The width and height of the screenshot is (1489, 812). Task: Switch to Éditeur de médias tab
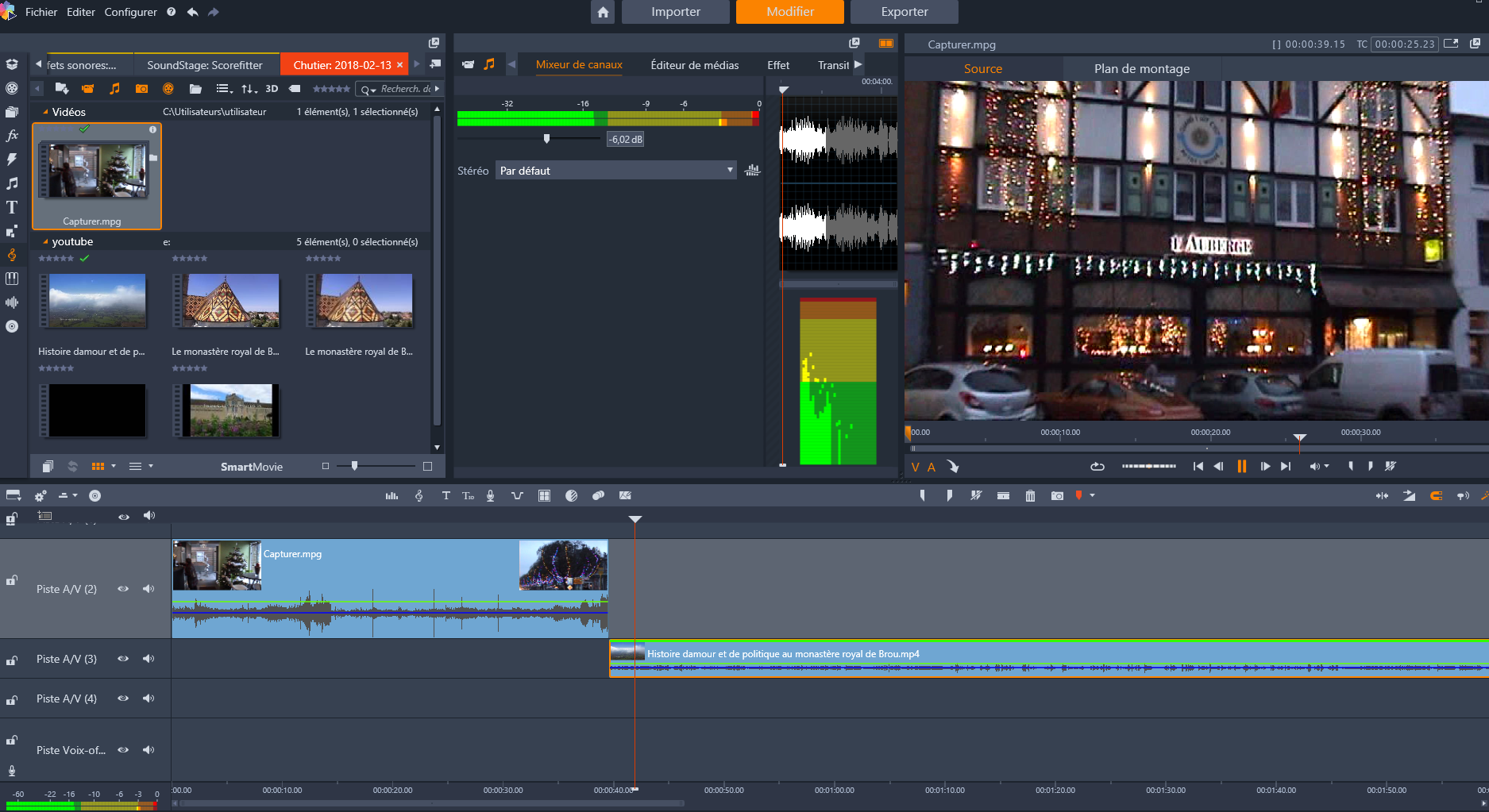[694, 65]
